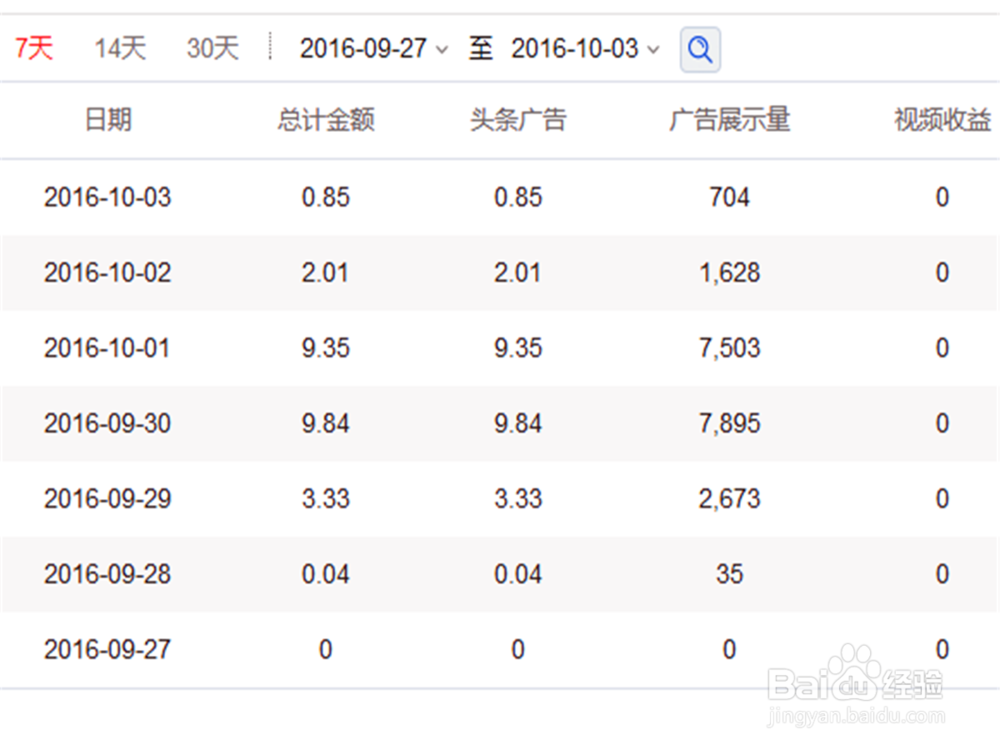
Task: Click the 9.84 total amount value
Action: 325,423
